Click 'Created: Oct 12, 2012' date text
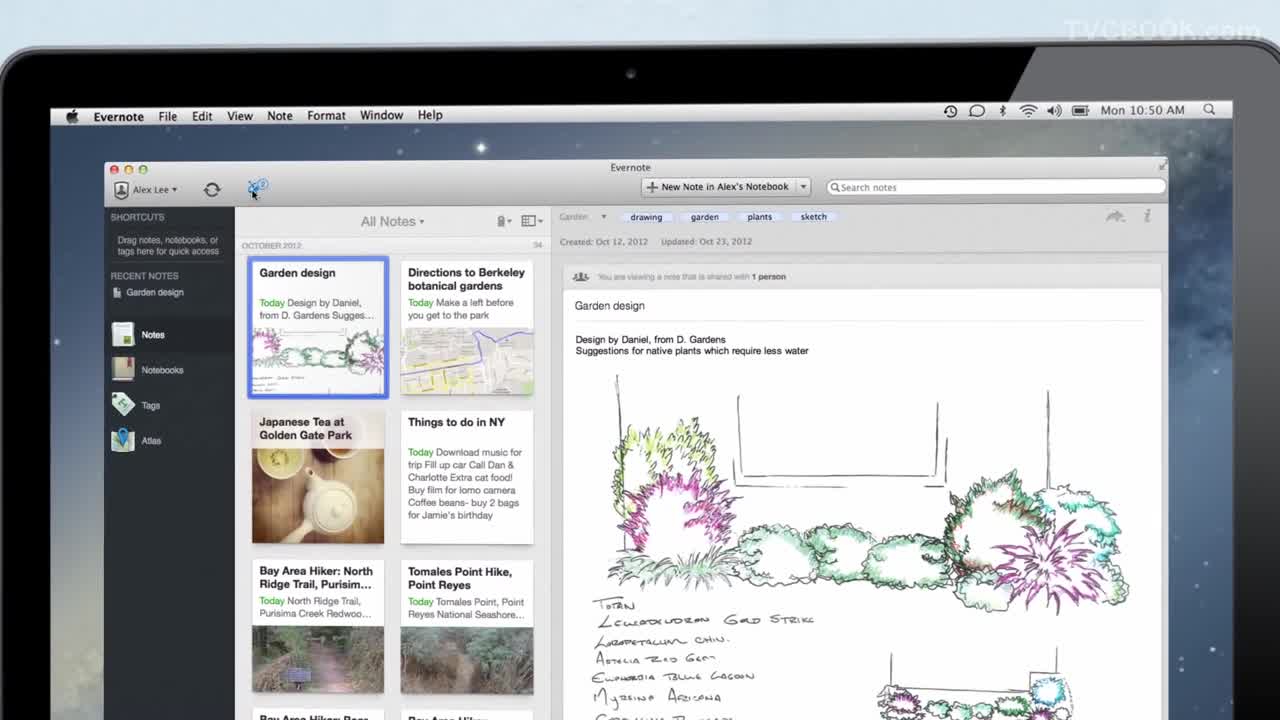 coord(605,242)
